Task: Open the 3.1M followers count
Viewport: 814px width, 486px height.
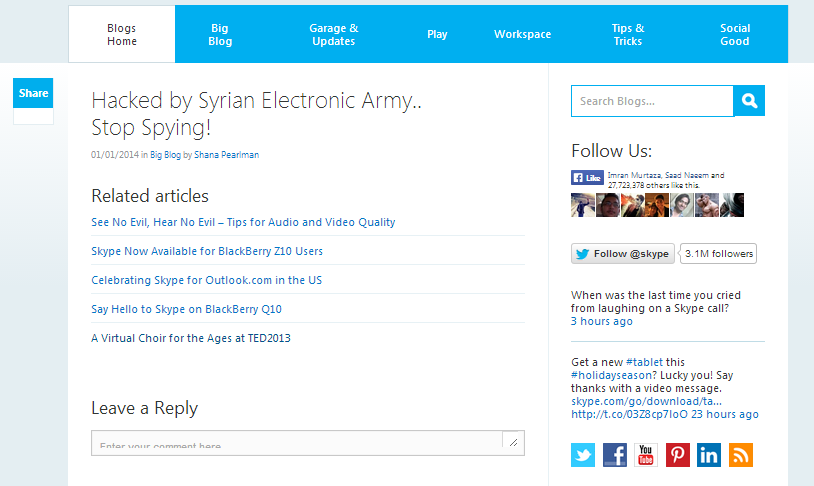Action: tap(718, 253)
